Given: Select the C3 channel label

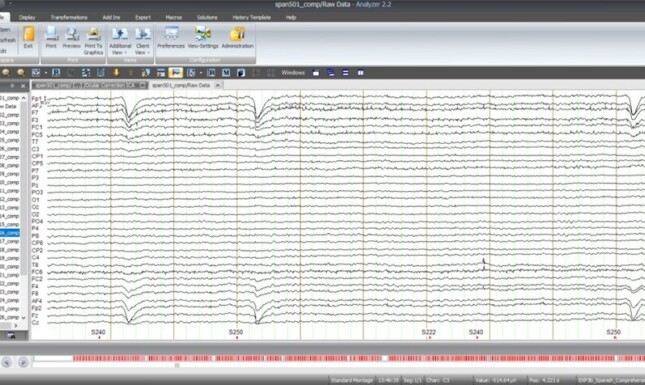Looking at the screenshot, I should point(35,149).
